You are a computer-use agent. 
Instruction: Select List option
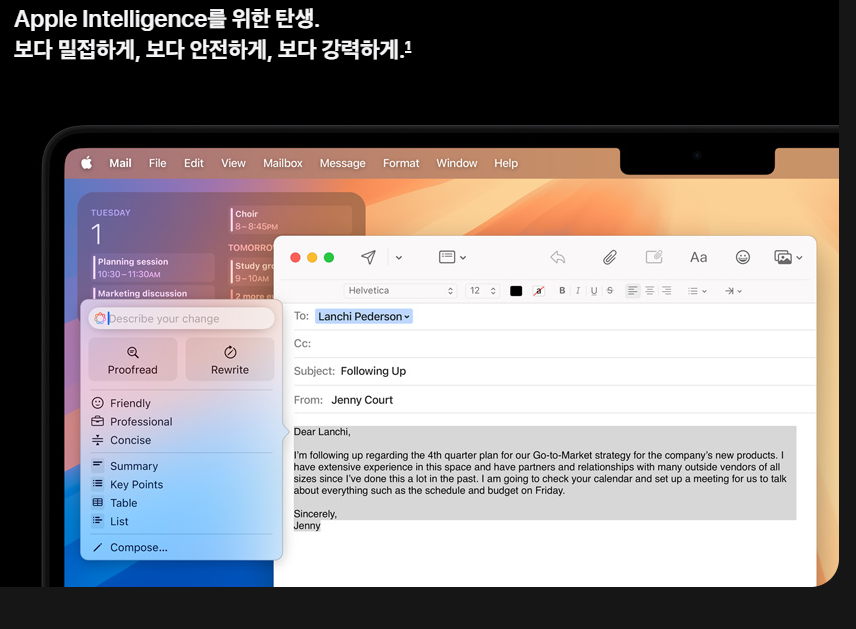110,521
